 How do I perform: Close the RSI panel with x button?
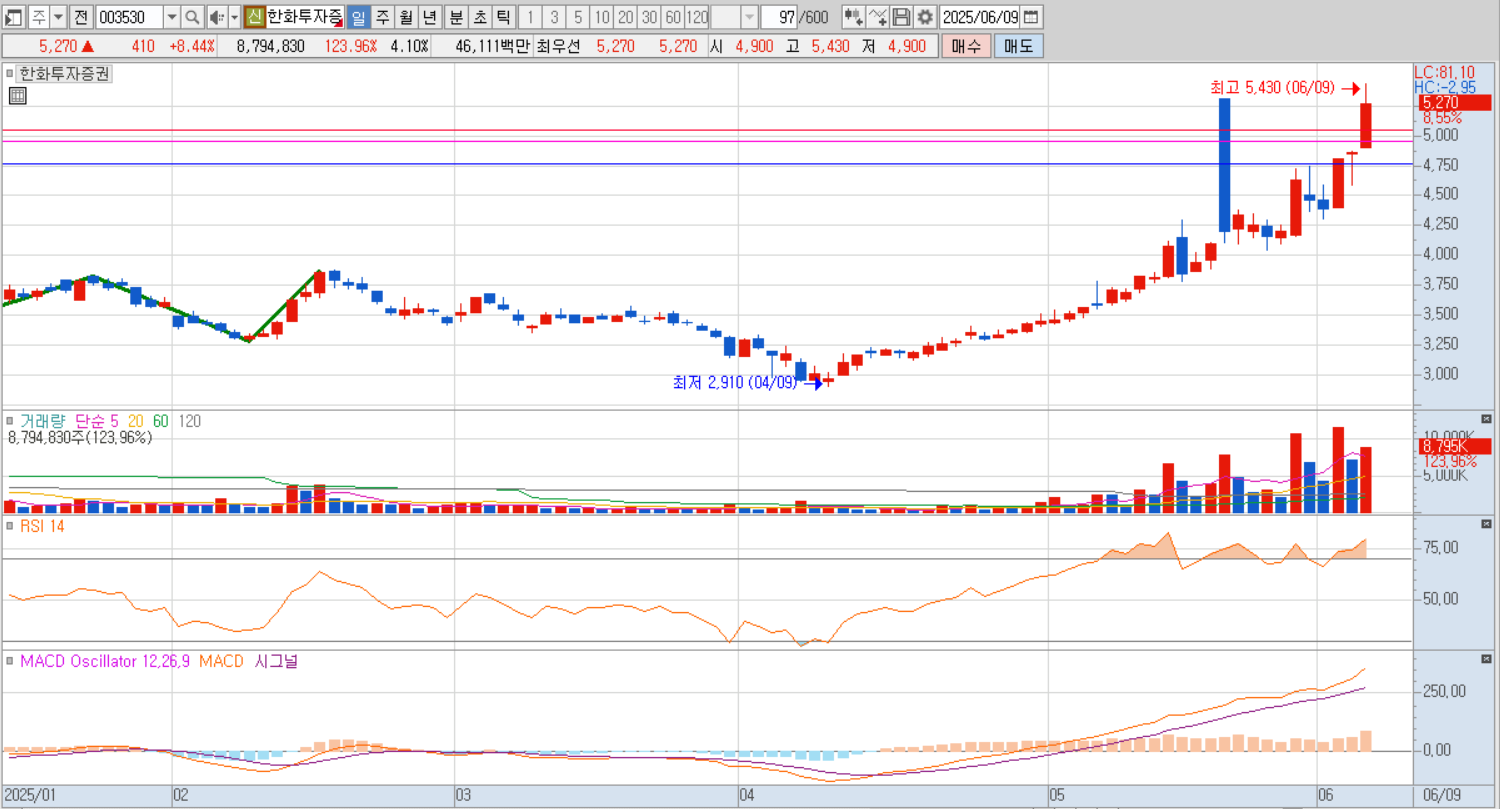[1486, 523]
